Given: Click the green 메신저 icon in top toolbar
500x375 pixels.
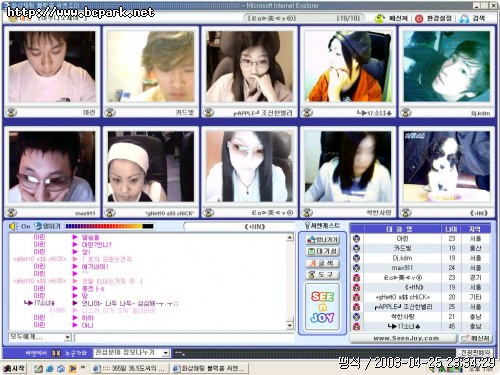Looking at the screenshot, I should pyautogui.click(x=380, y=18).
